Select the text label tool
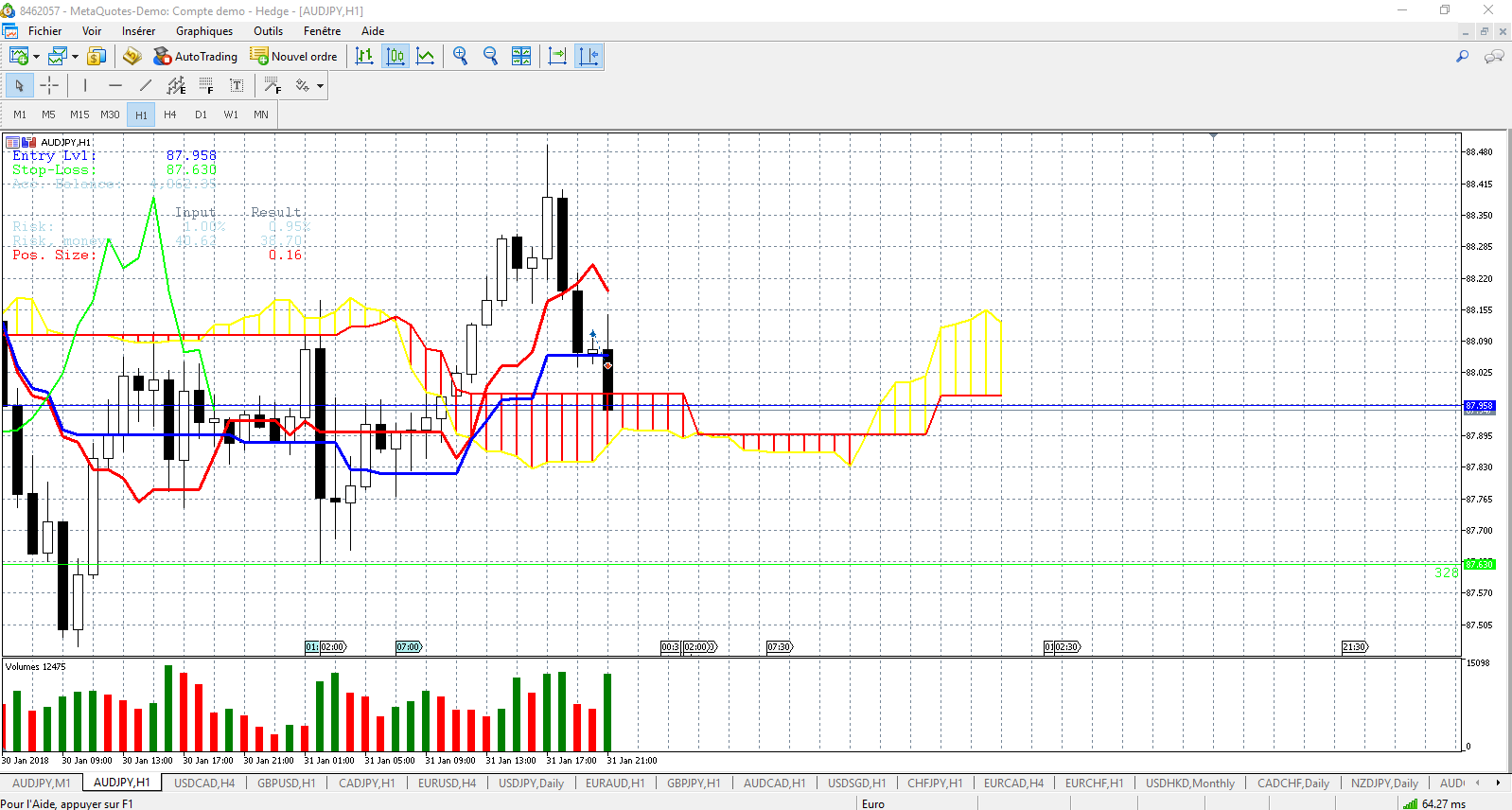 [x=237, y=86]
